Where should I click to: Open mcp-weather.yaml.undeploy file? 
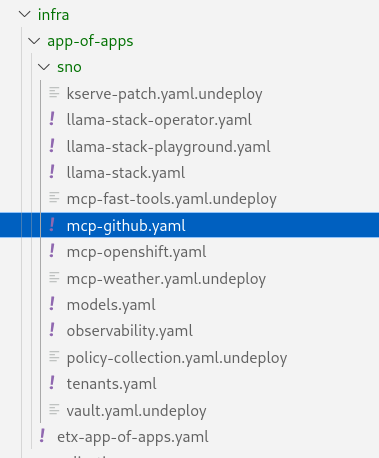click(166, 279)
